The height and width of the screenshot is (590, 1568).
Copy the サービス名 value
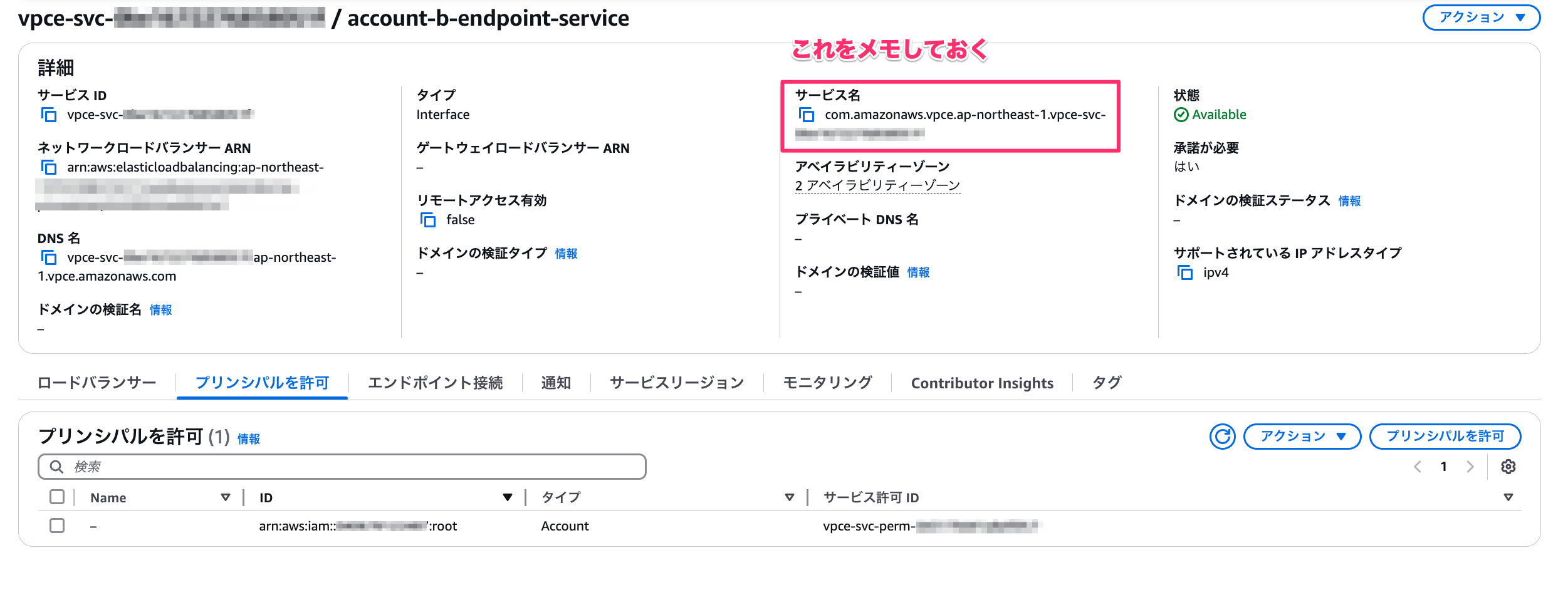tap(805, 115)
